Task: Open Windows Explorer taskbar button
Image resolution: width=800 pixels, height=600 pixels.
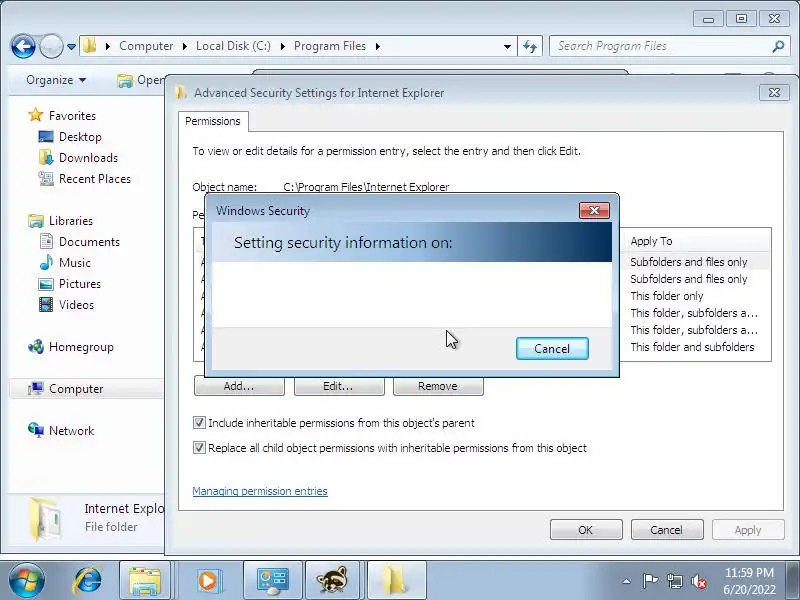Action: pos(145,580)
